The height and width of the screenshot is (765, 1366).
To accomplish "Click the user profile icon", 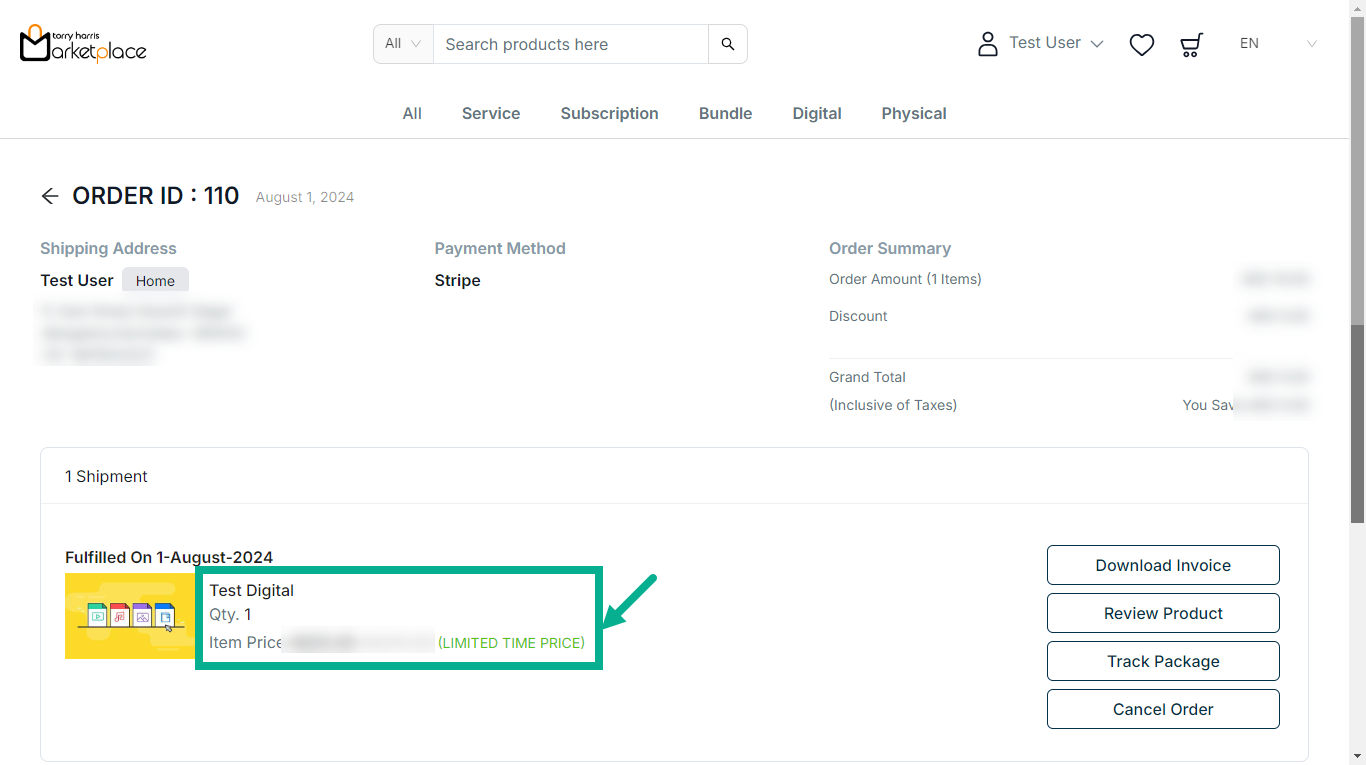I will 987,44.
